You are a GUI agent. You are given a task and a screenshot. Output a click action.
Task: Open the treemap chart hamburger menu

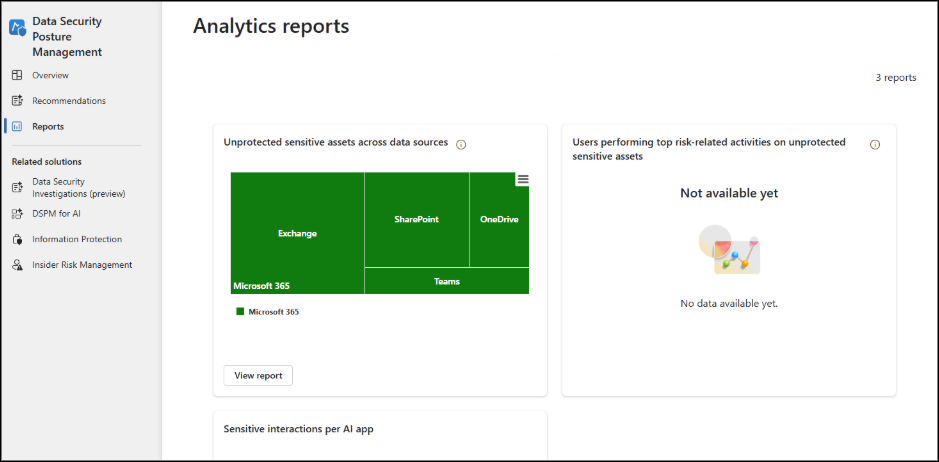pos(522,180)
